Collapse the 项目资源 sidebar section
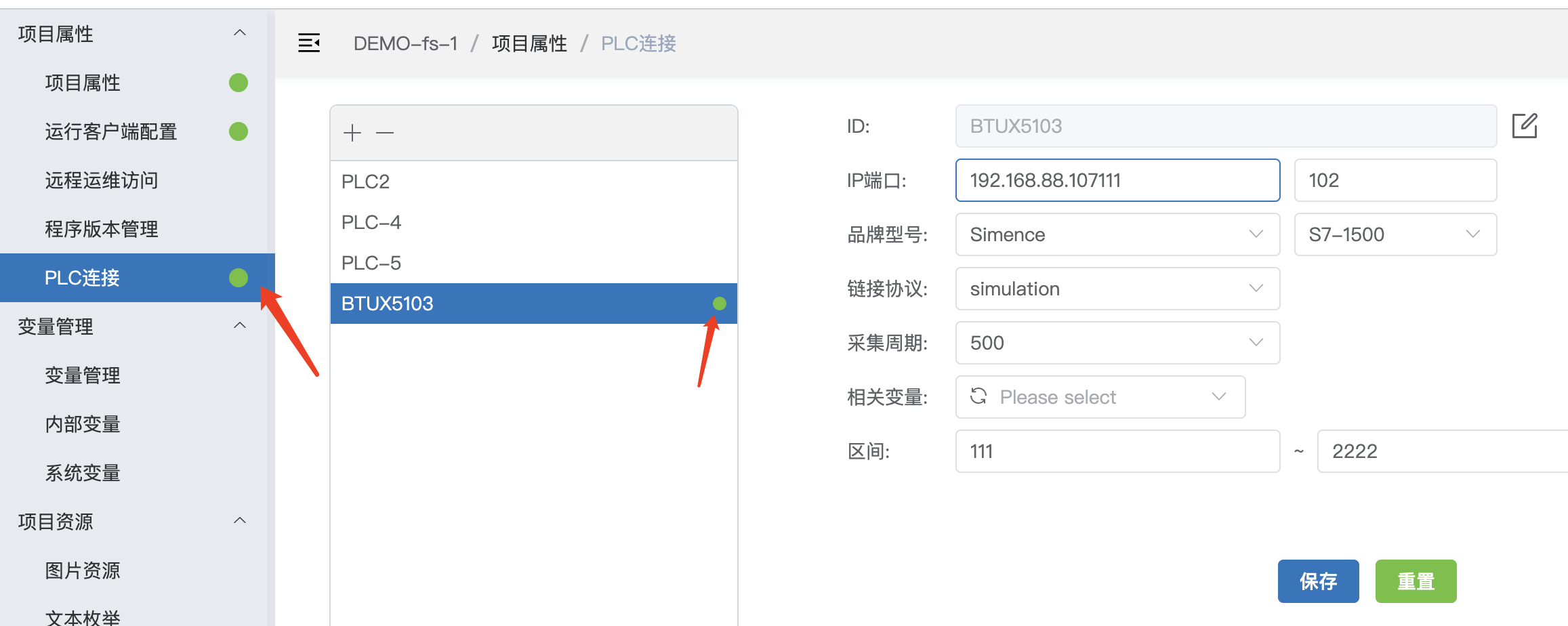Screen dimensions: 1568x626 point(239,521)
